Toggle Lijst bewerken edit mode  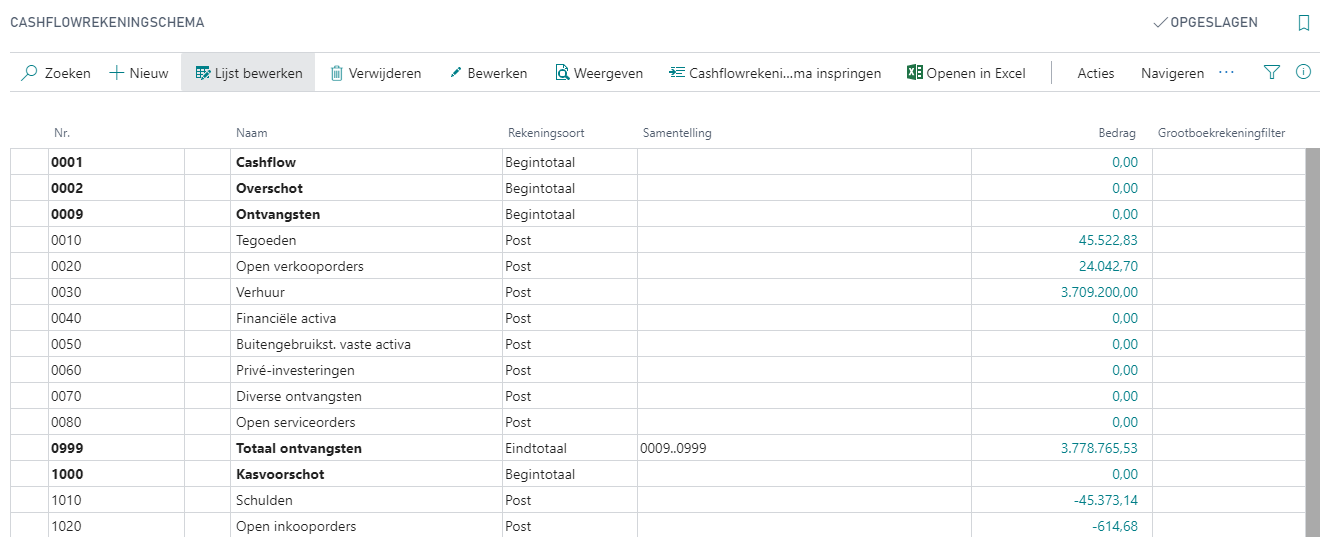[x=248, y=73]
